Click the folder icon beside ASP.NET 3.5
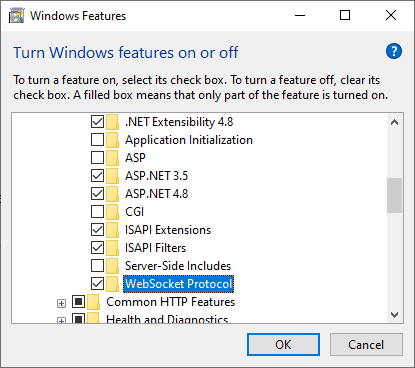This screenshot has width=415, height=368. 113,176
